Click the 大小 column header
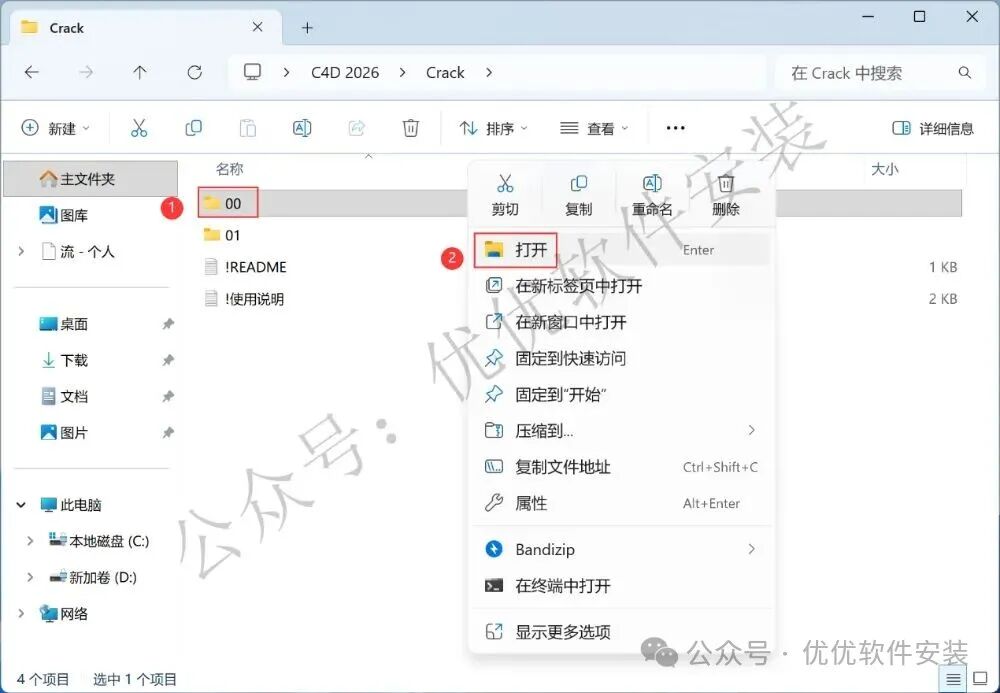 [885, 169]
